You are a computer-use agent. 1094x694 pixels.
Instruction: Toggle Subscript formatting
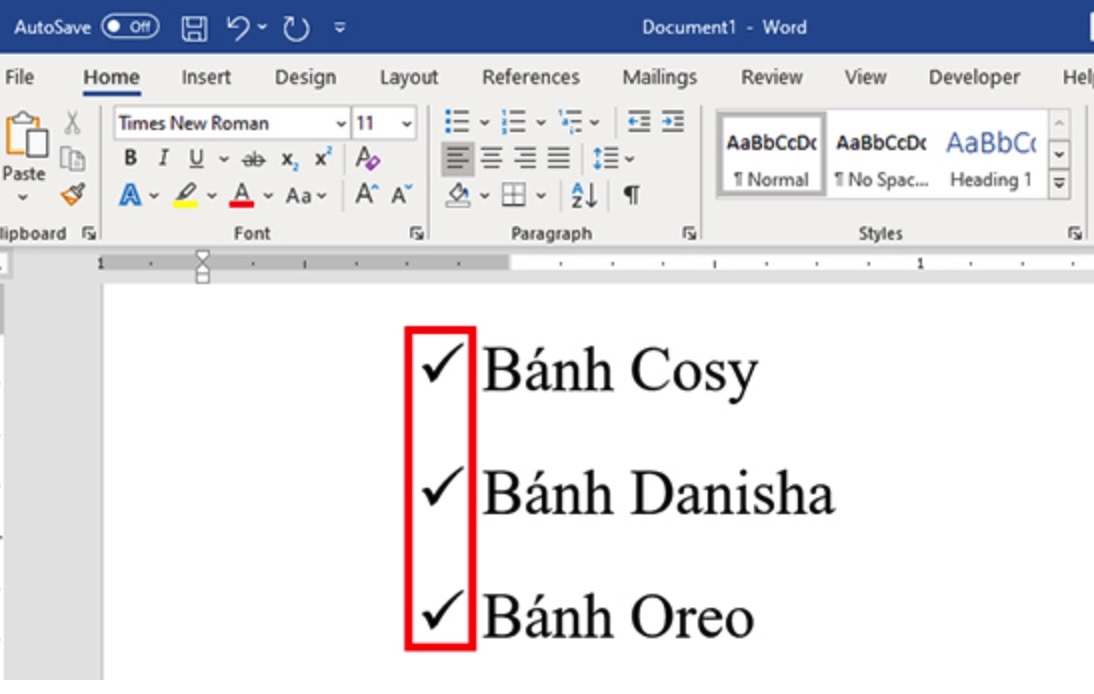290,160
